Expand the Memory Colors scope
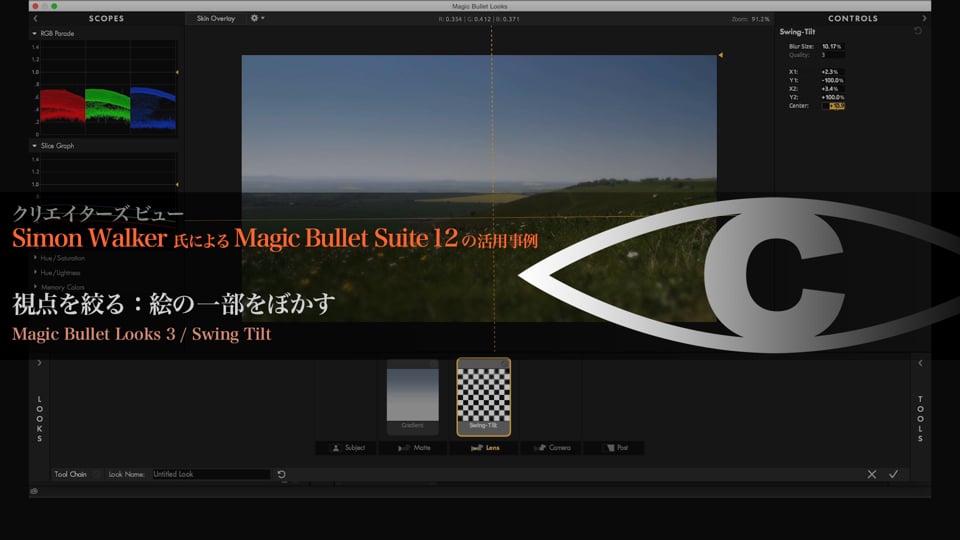Image resolution: width=960 pixels, height=540 pixels. tap(35, 287)
